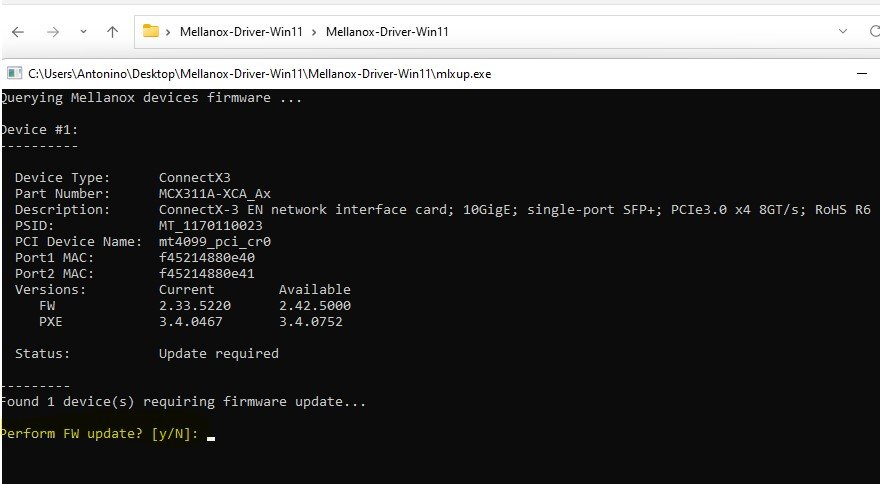This screenshot has height=484, width=880.
Task: Select available FW version 2.42.5000
Action: coord(315,306)
